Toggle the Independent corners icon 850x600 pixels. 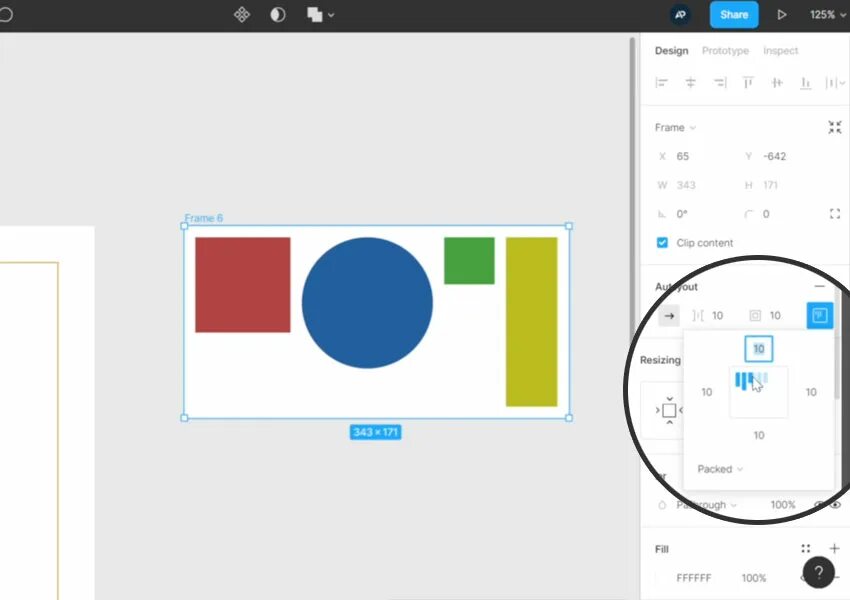pyautogui.click(x=835, y=214)
